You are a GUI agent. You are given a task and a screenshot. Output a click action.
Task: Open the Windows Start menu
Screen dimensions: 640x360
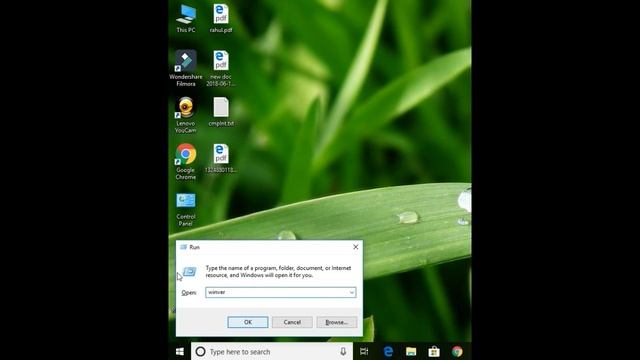pos(180,351)
